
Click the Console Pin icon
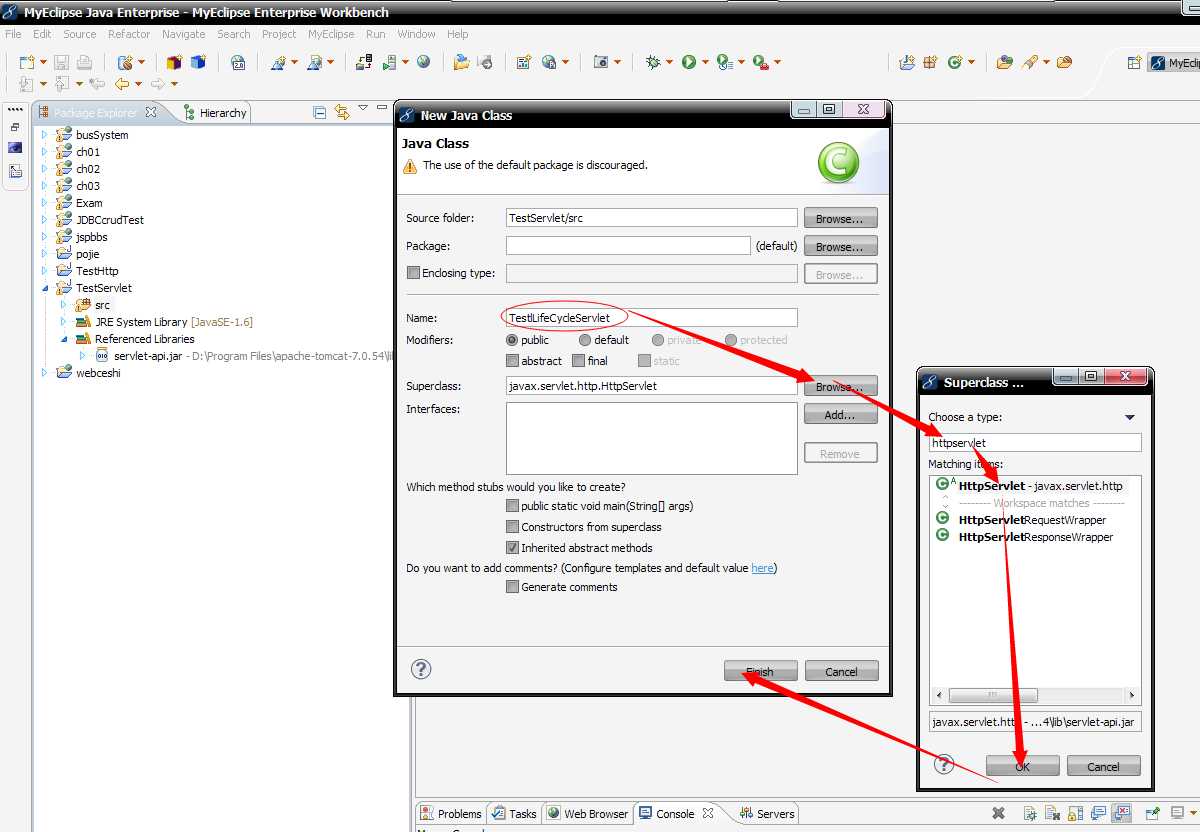1151,814
